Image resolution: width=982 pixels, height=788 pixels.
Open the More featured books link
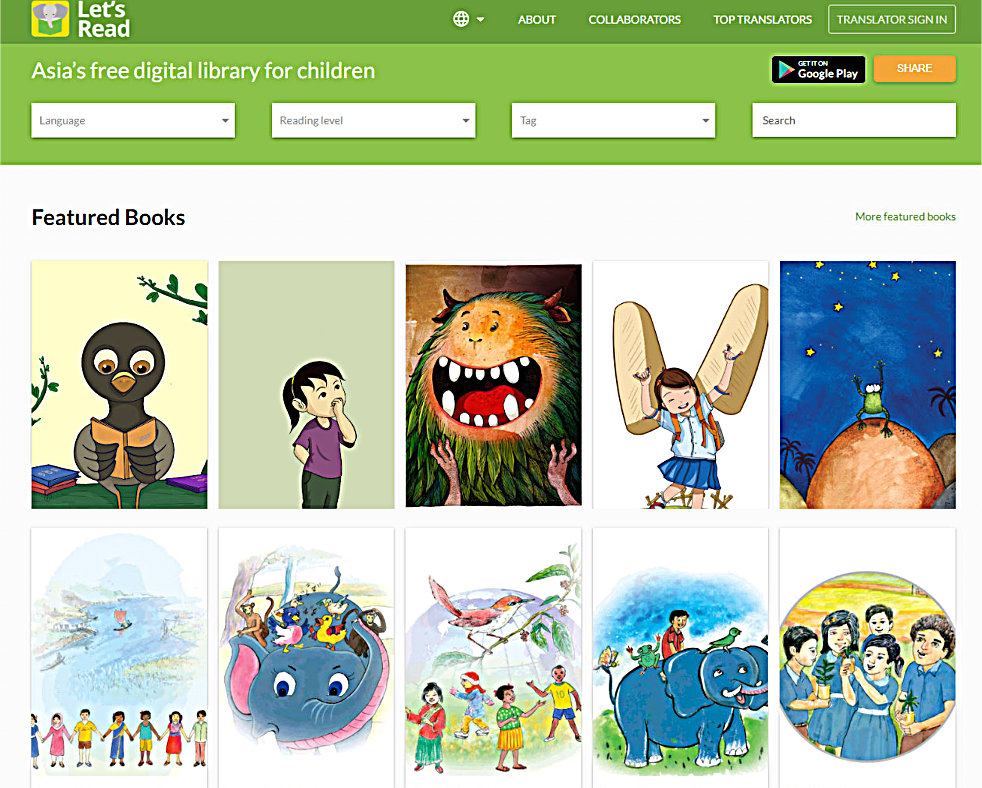905,217
